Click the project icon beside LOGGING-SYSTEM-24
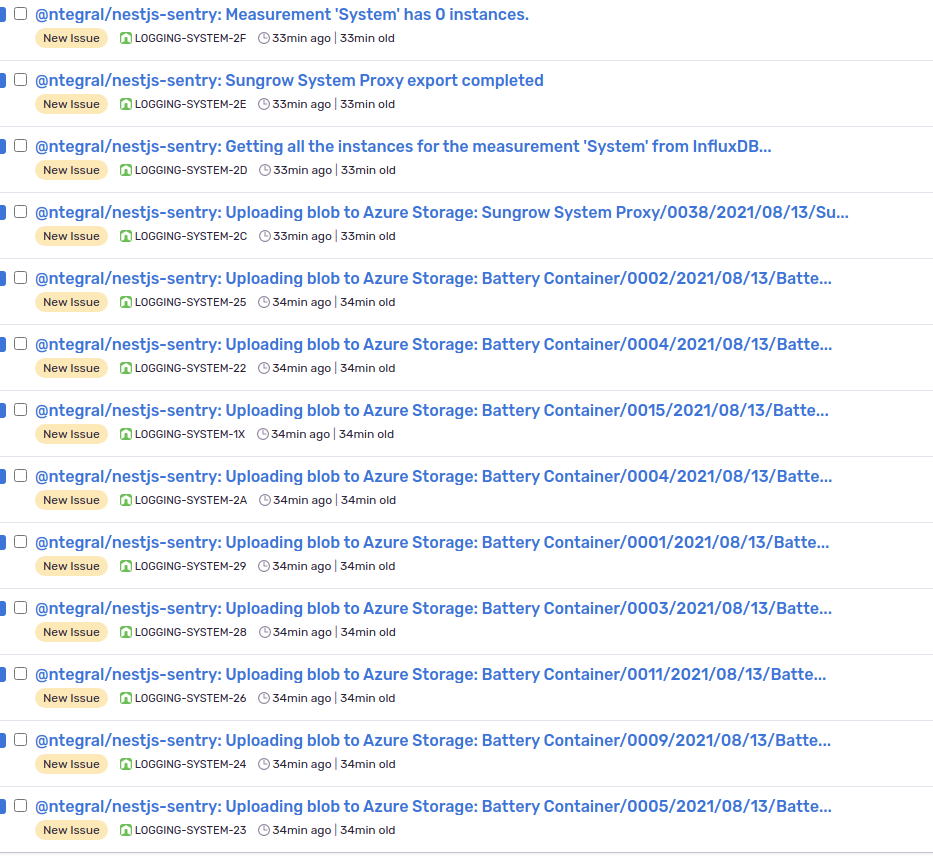 coord(126,765)
